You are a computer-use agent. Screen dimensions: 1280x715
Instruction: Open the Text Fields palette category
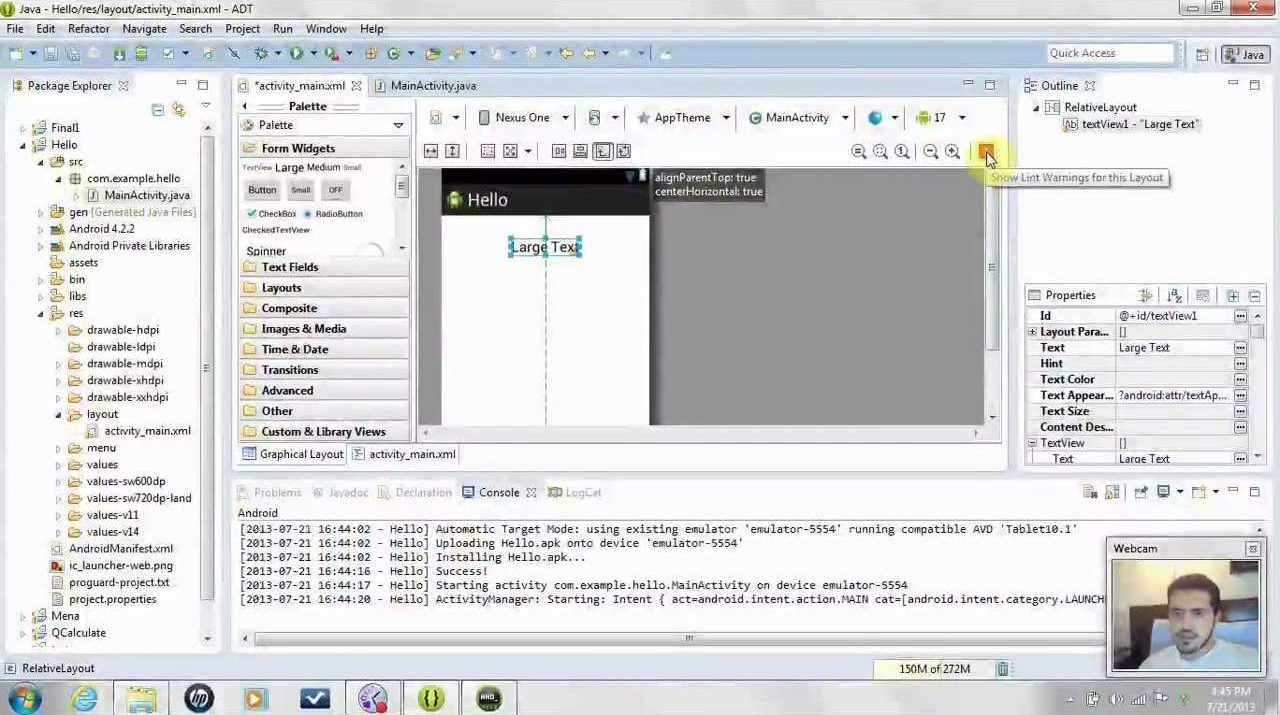(289, 267)
